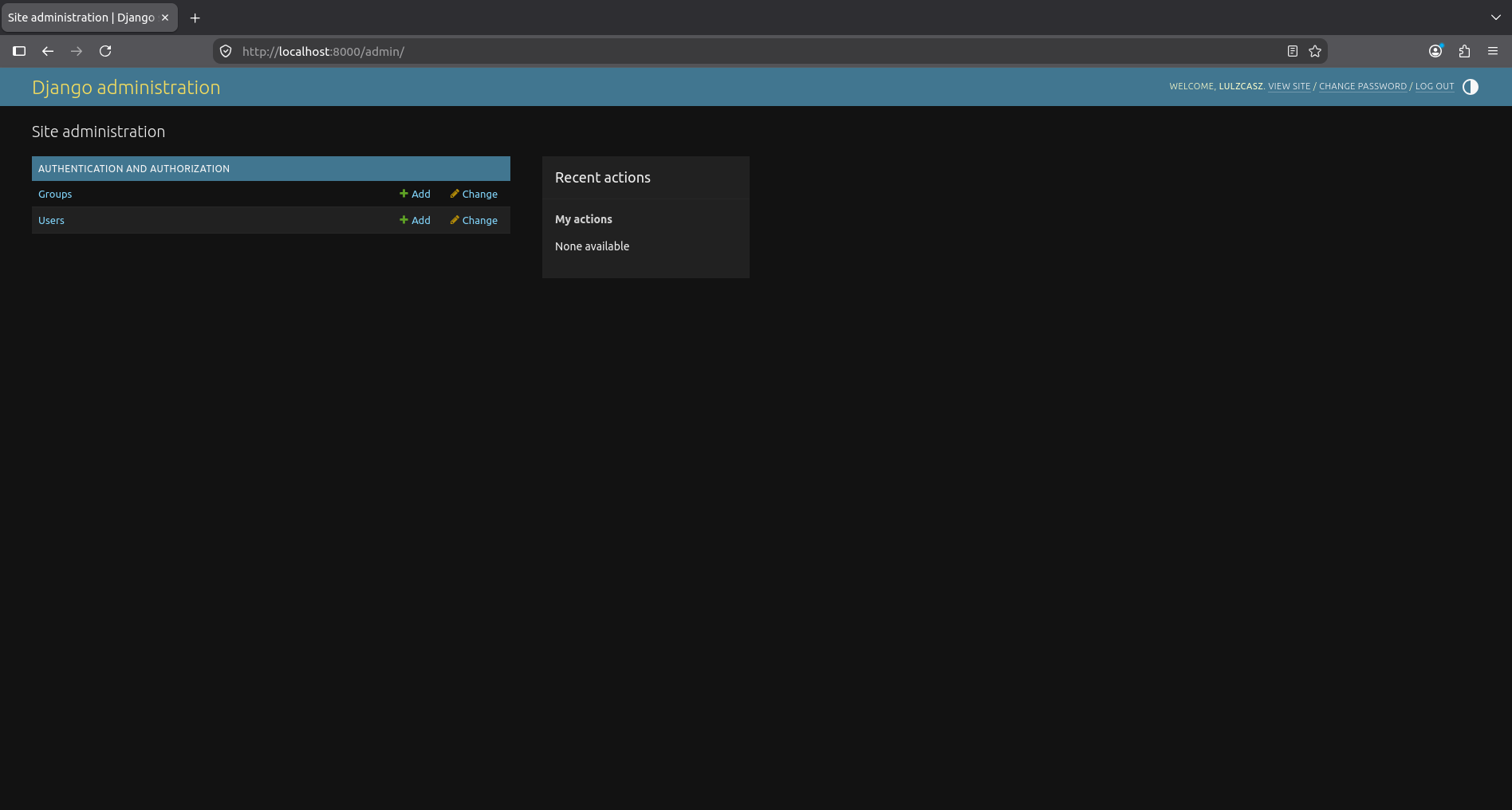This screenshot has width=1512, height=810.
Task: Click the Log Out link
Action: click(x=1435, y=86)
